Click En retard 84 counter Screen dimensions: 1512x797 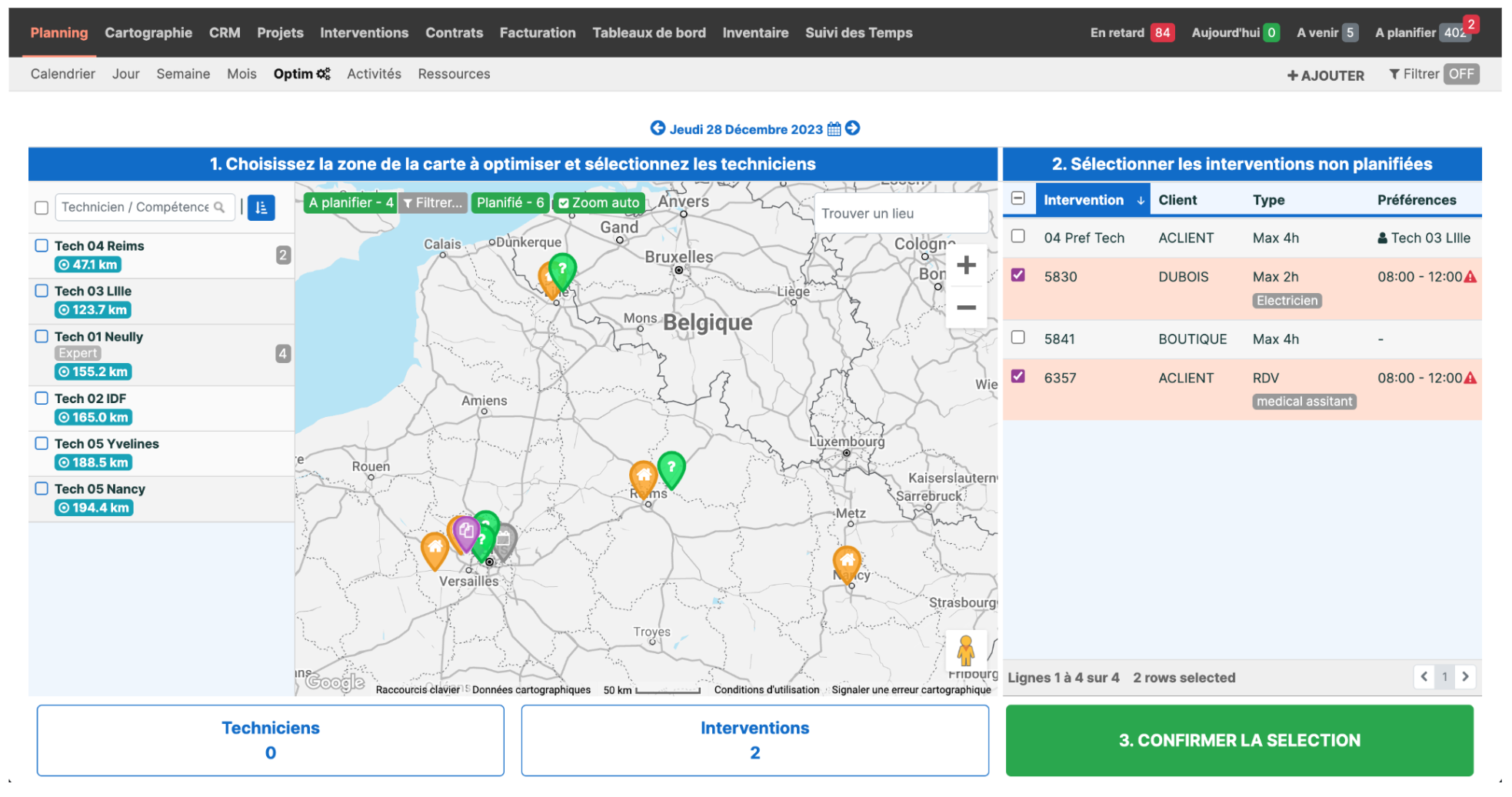pyautogui.click(x=1132, y=32)
